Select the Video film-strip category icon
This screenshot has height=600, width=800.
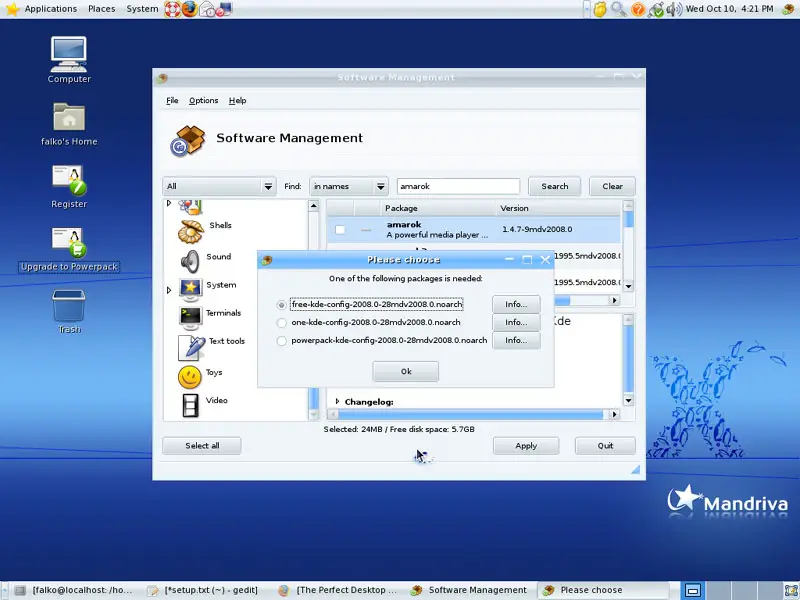coord(190,406)
